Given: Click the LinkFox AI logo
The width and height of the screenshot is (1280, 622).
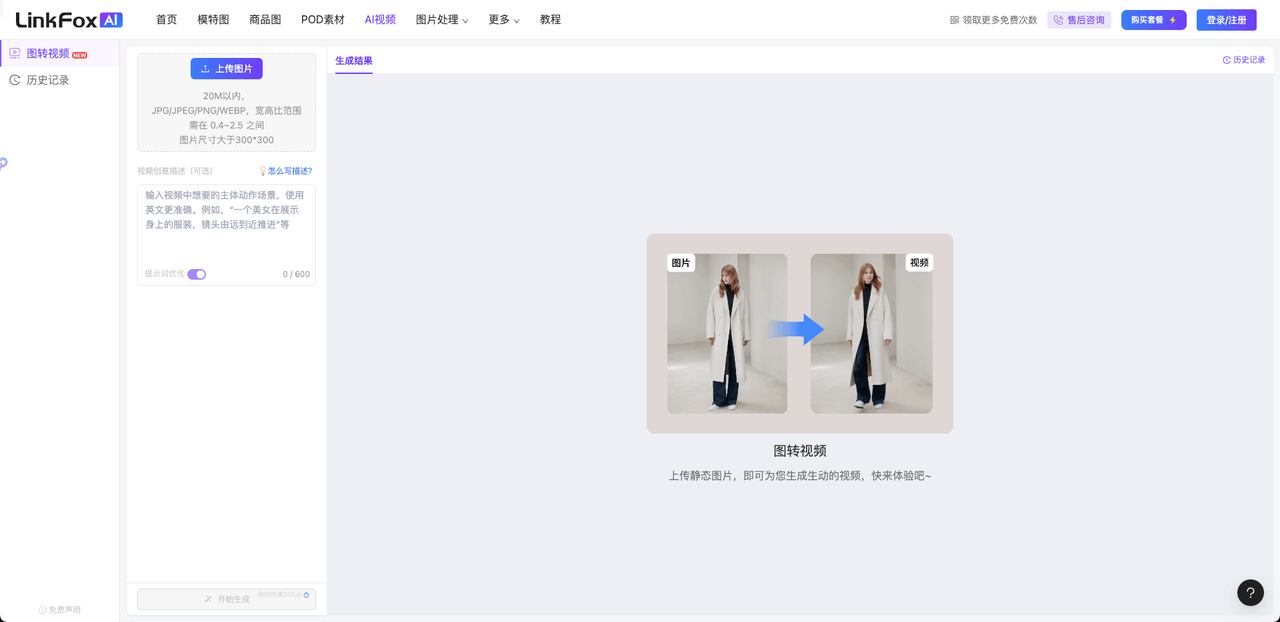Looking at the screenshot, I should click(x=69, y=19).
